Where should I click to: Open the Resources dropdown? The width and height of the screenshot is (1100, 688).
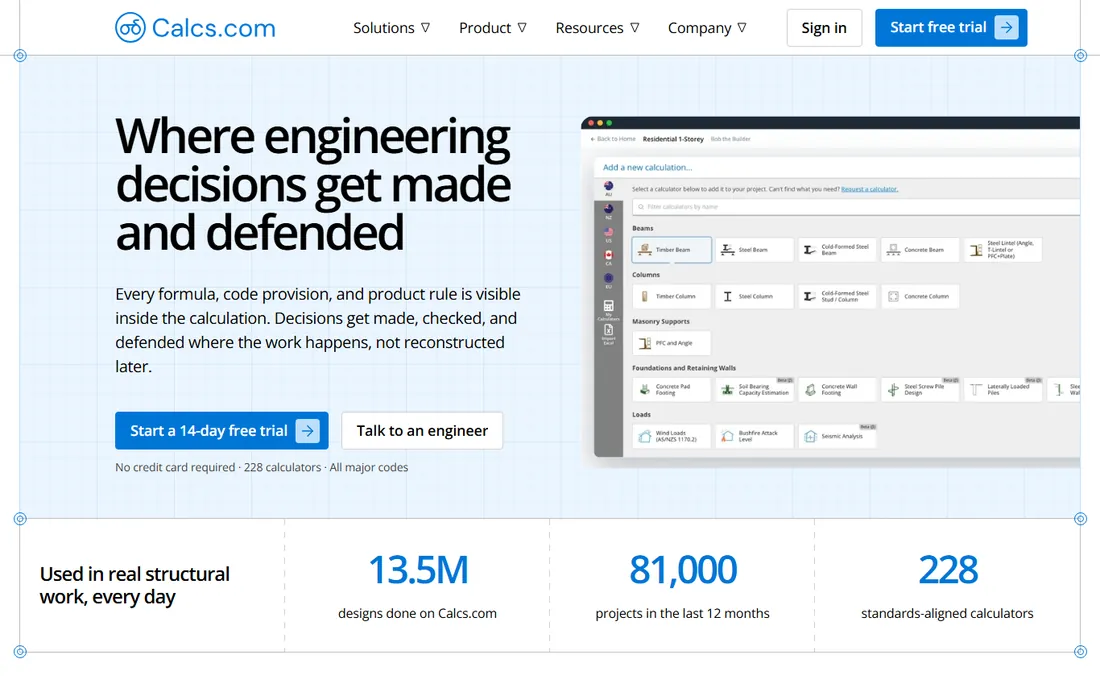[x=597, y=28]
